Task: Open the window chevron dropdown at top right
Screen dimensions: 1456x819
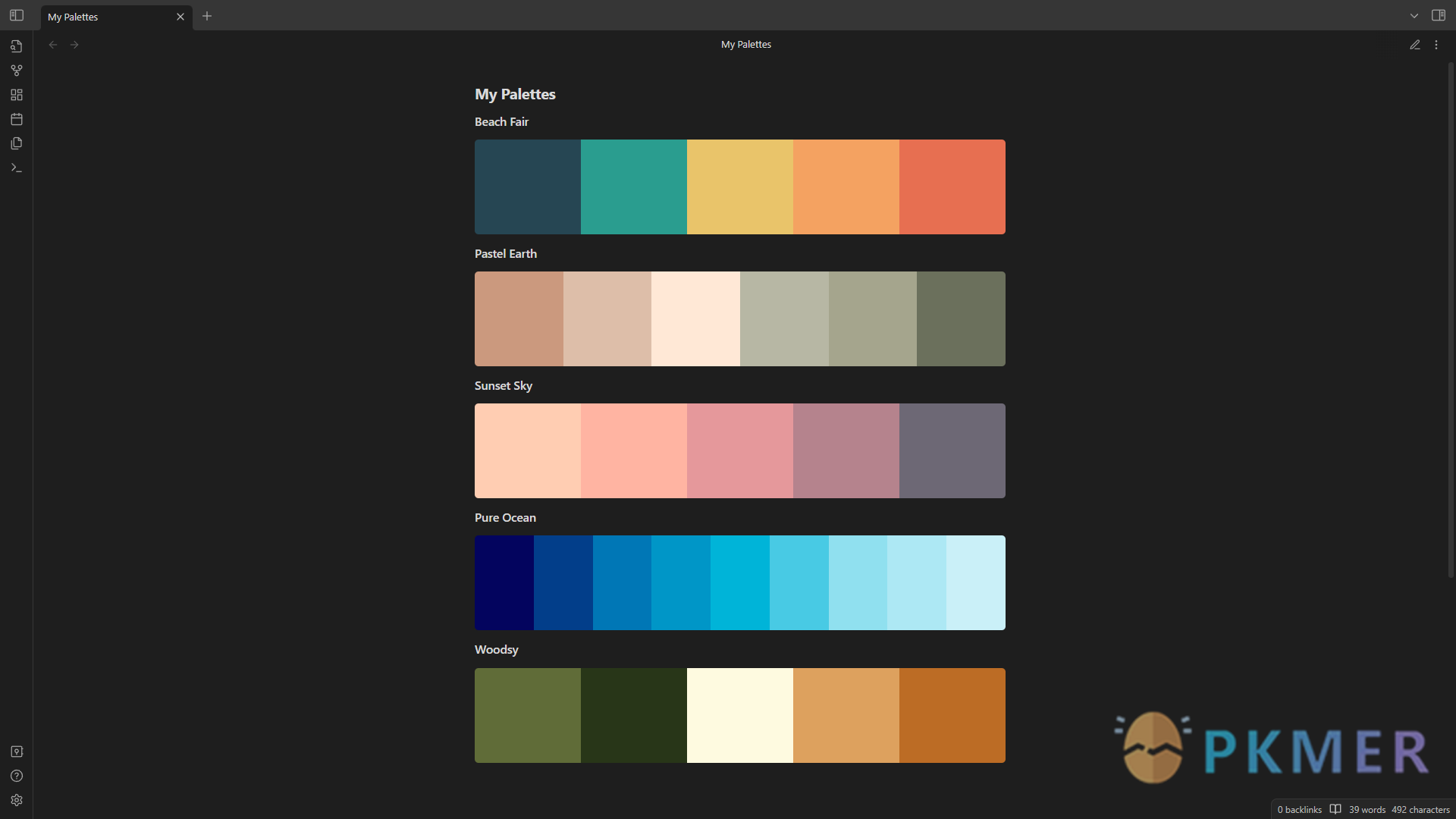Action: [x=1414, y=15]
